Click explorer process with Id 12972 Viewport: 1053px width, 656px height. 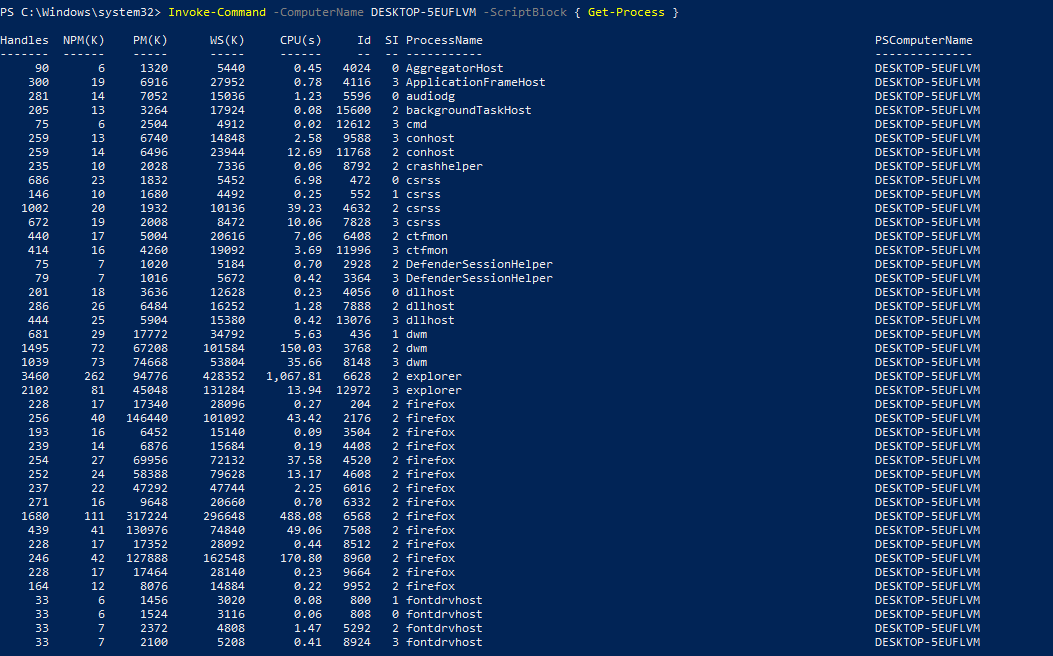[434, 390]
